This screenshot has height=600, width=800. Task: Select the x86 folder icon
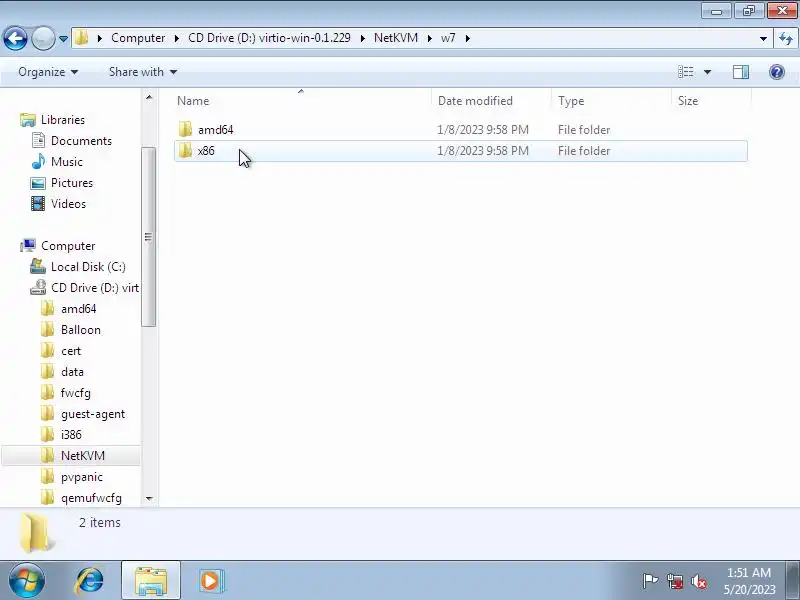pos(185,151)
